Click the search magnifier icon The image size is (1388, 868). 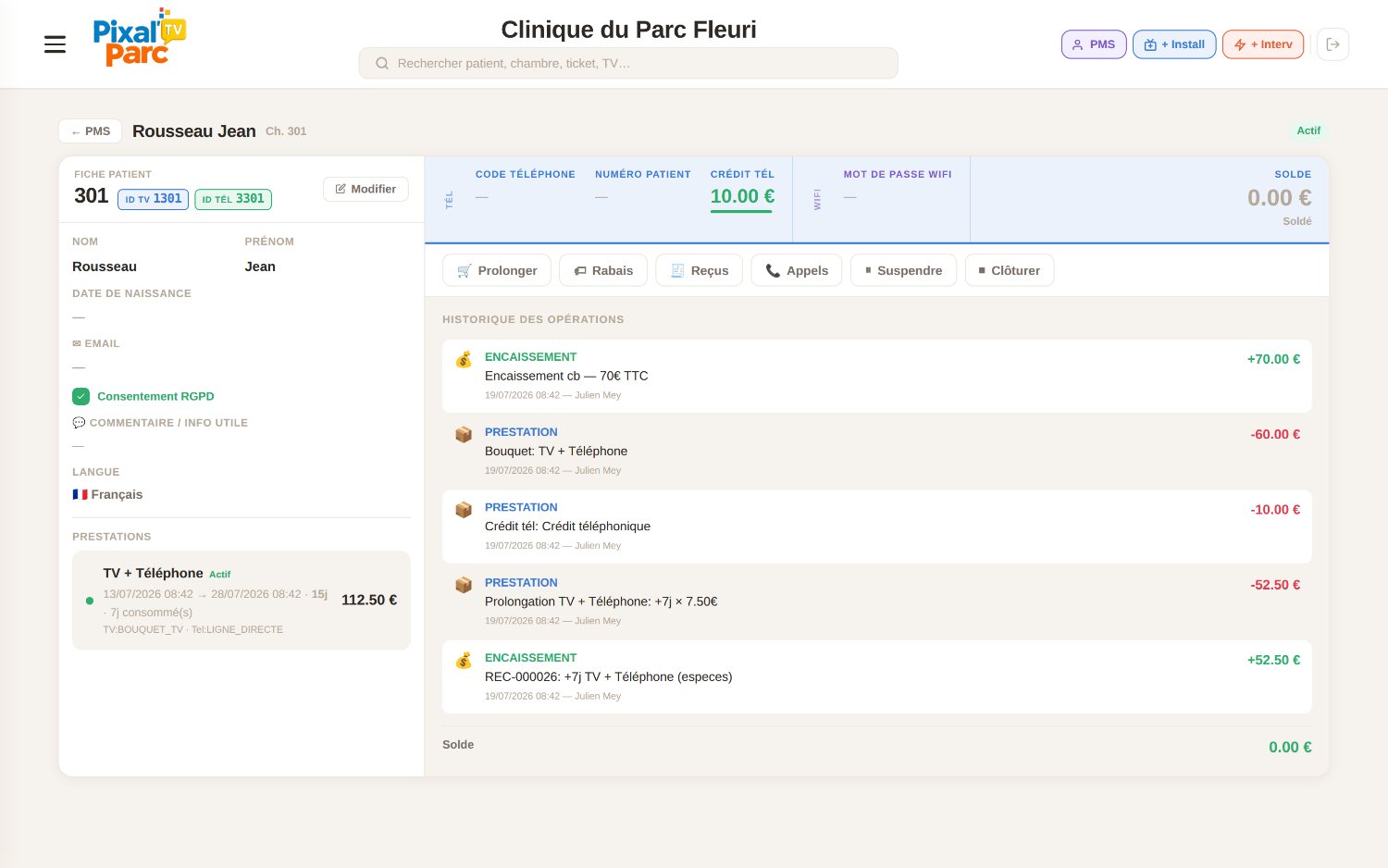(381, 64)
